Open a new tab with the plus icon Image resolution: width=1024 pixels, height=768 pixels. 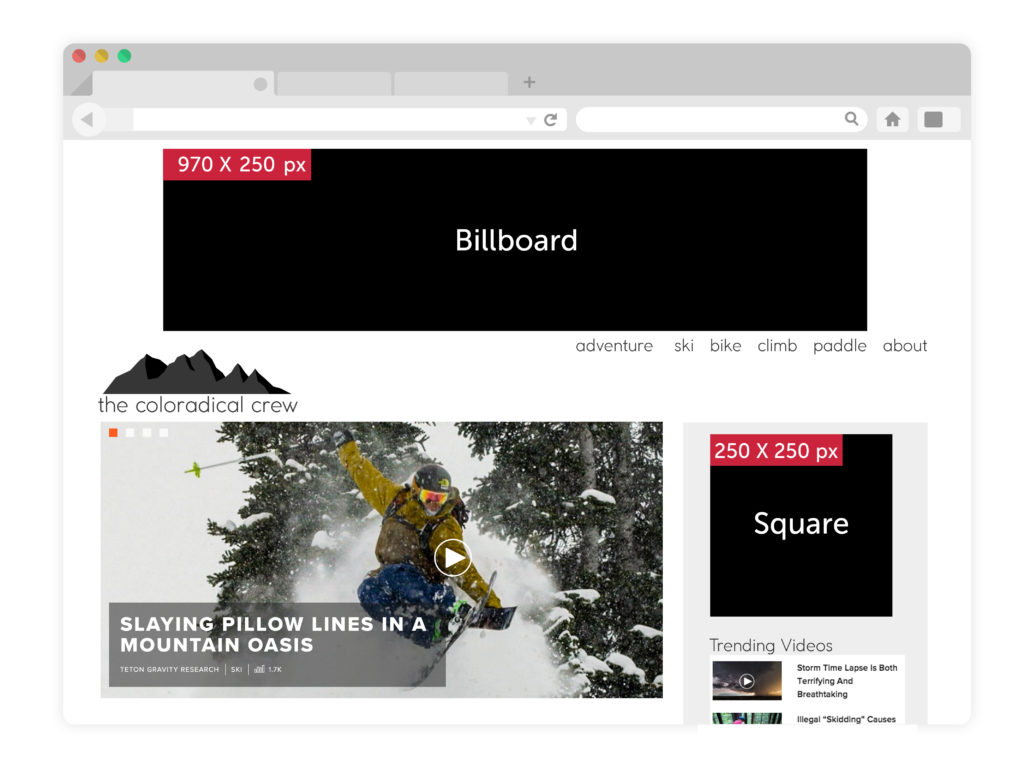[x=529, y=82]
